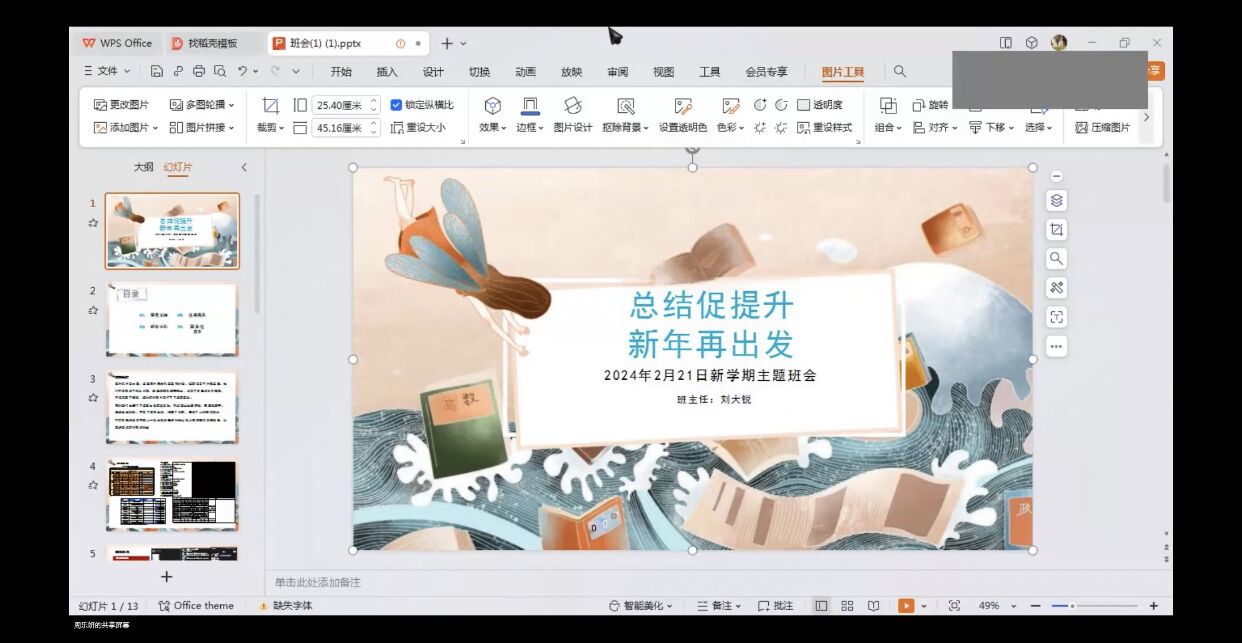
Task: Switch to slide sorter view on status bar
Action: coord(847,605)
